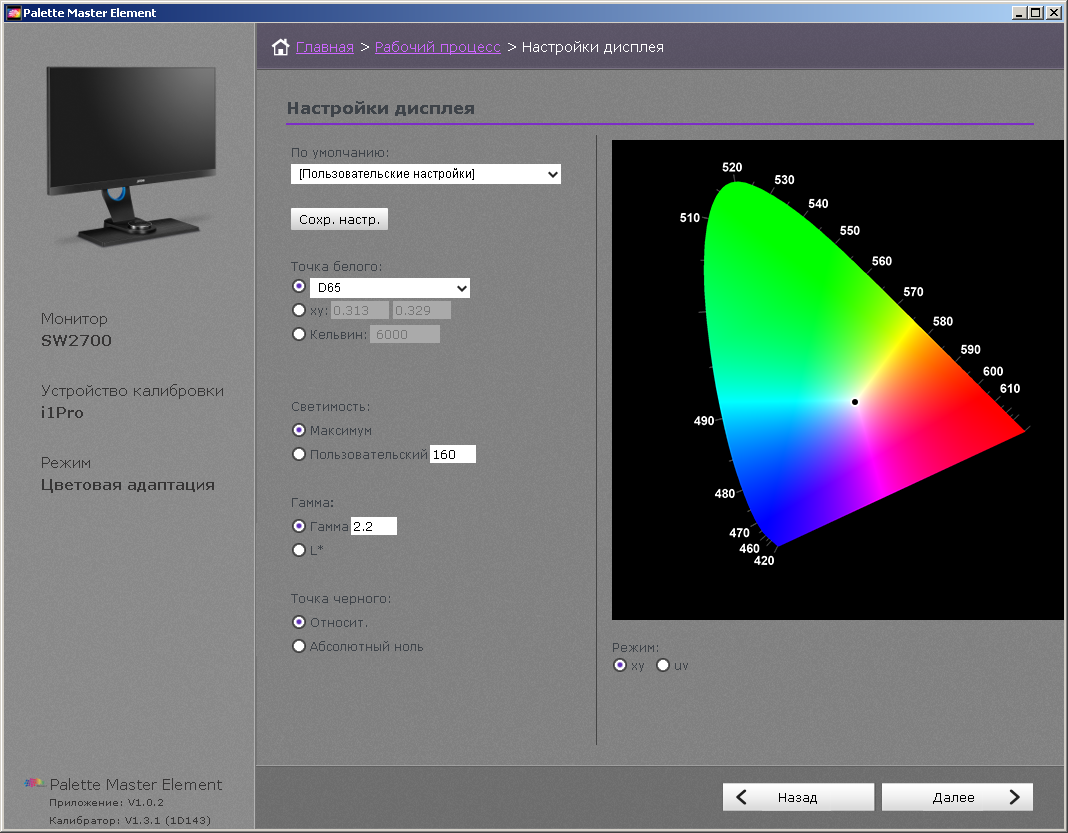The image size is (1068, 833).
Task: Open the Главная breadcrumb link
Action: click(x=325, y=47)
